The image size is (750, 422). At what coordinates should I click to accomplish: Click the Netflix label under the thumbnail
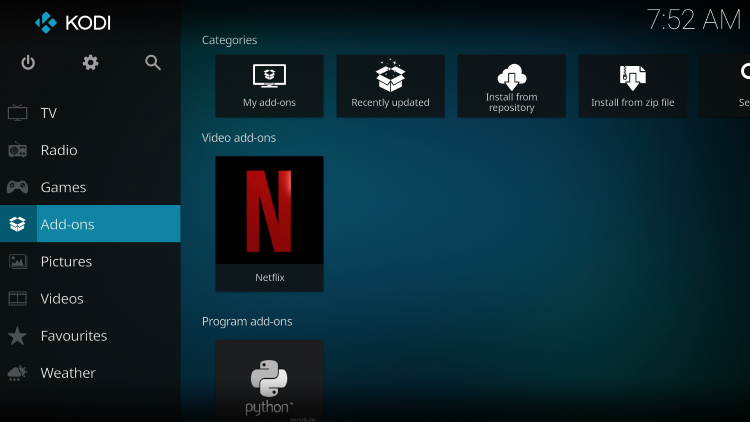pyautogui.click(x=270, y=278)
